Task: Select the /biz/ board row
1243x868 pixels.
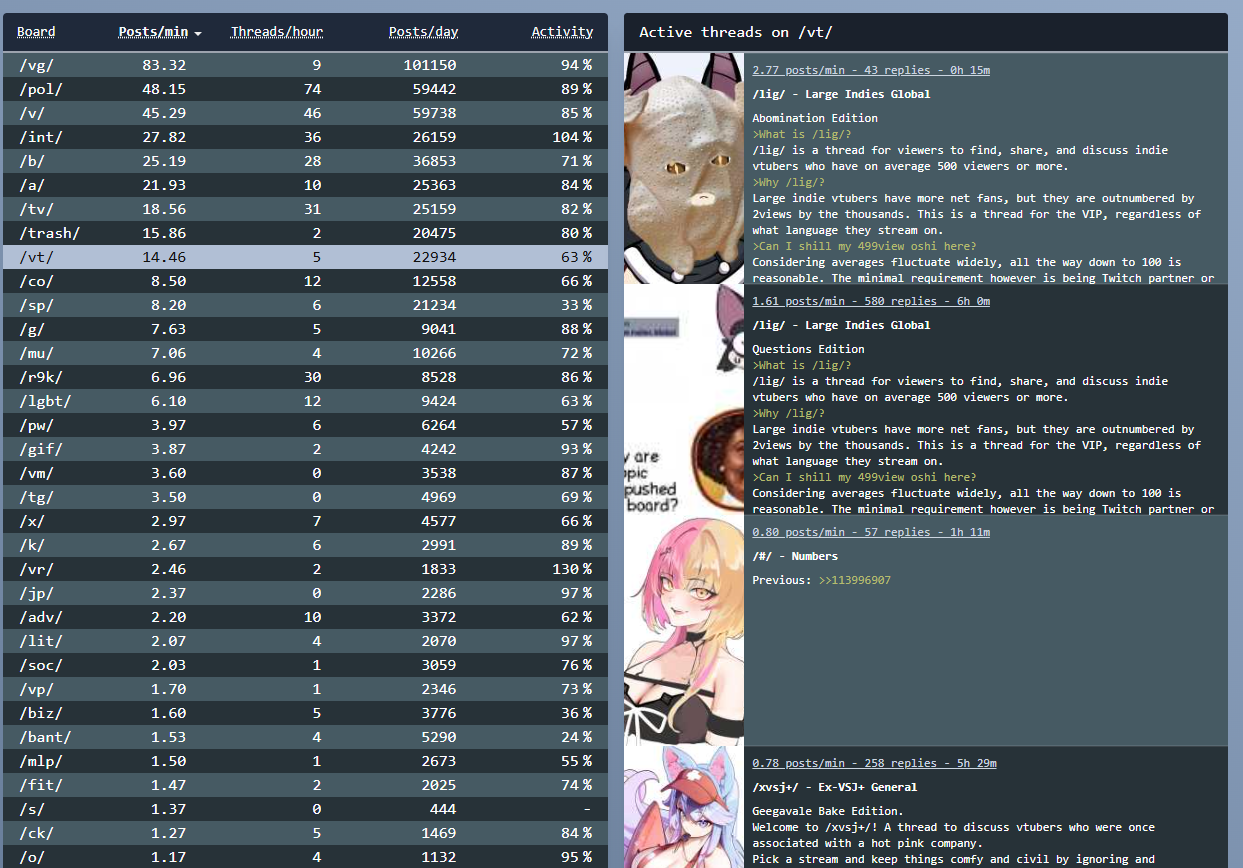Action: tap(305, 713)
